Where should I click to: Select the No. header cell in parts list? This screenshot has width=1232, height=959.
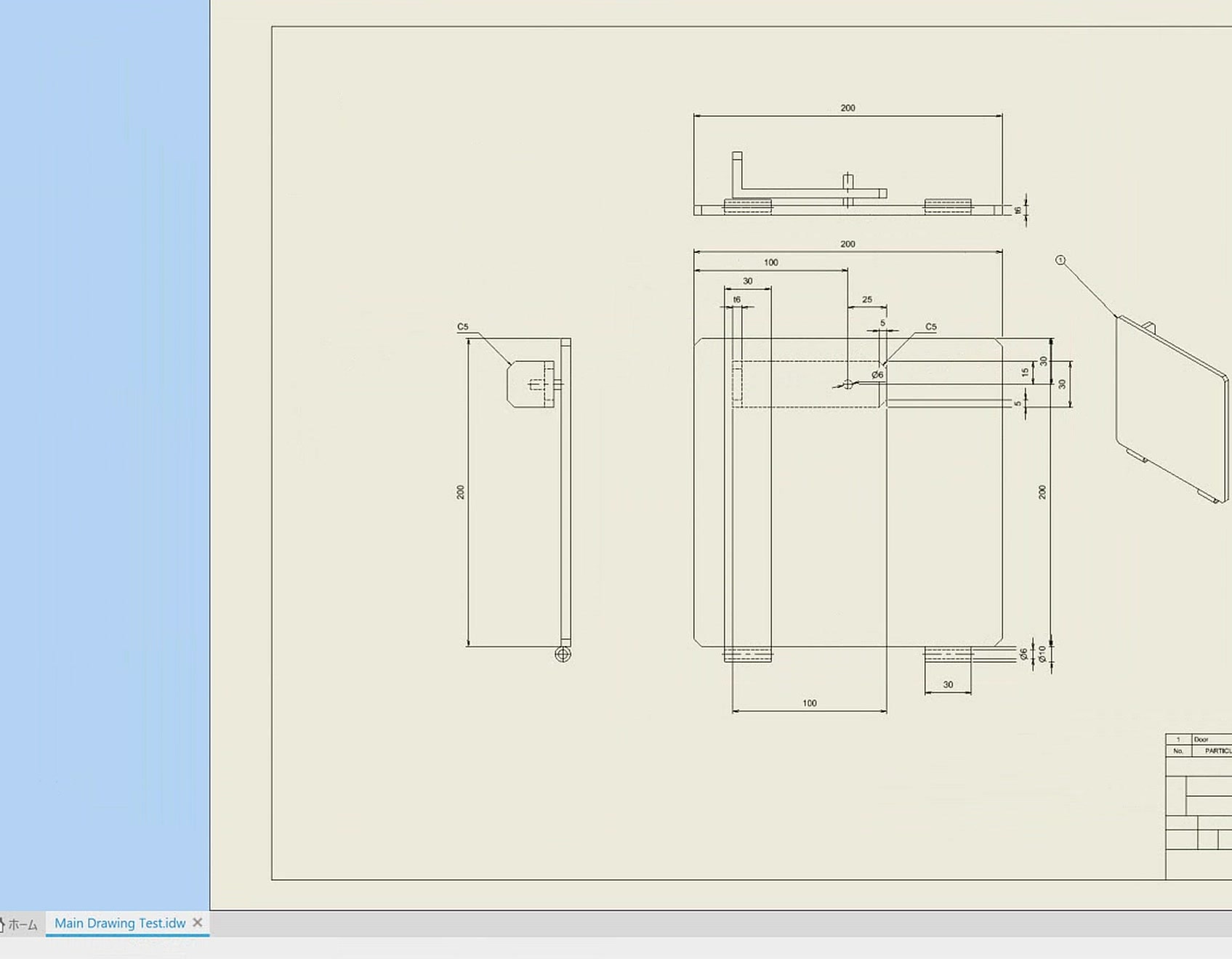1178,750
